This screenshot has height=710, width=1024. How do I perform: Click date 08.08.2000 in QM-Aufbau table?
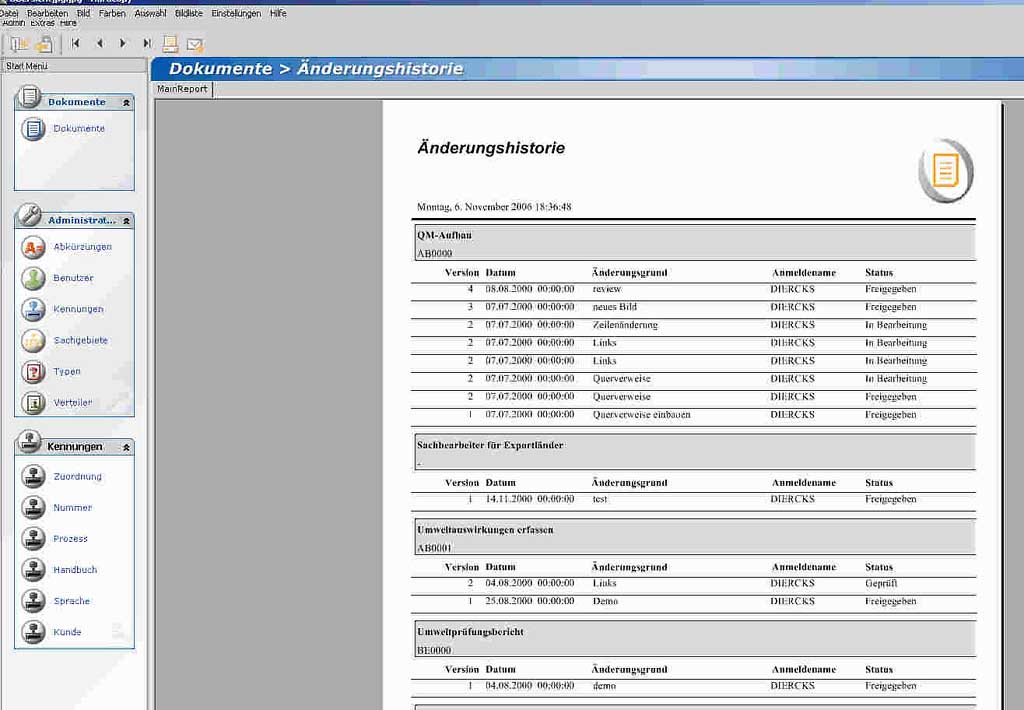point(530,289)
